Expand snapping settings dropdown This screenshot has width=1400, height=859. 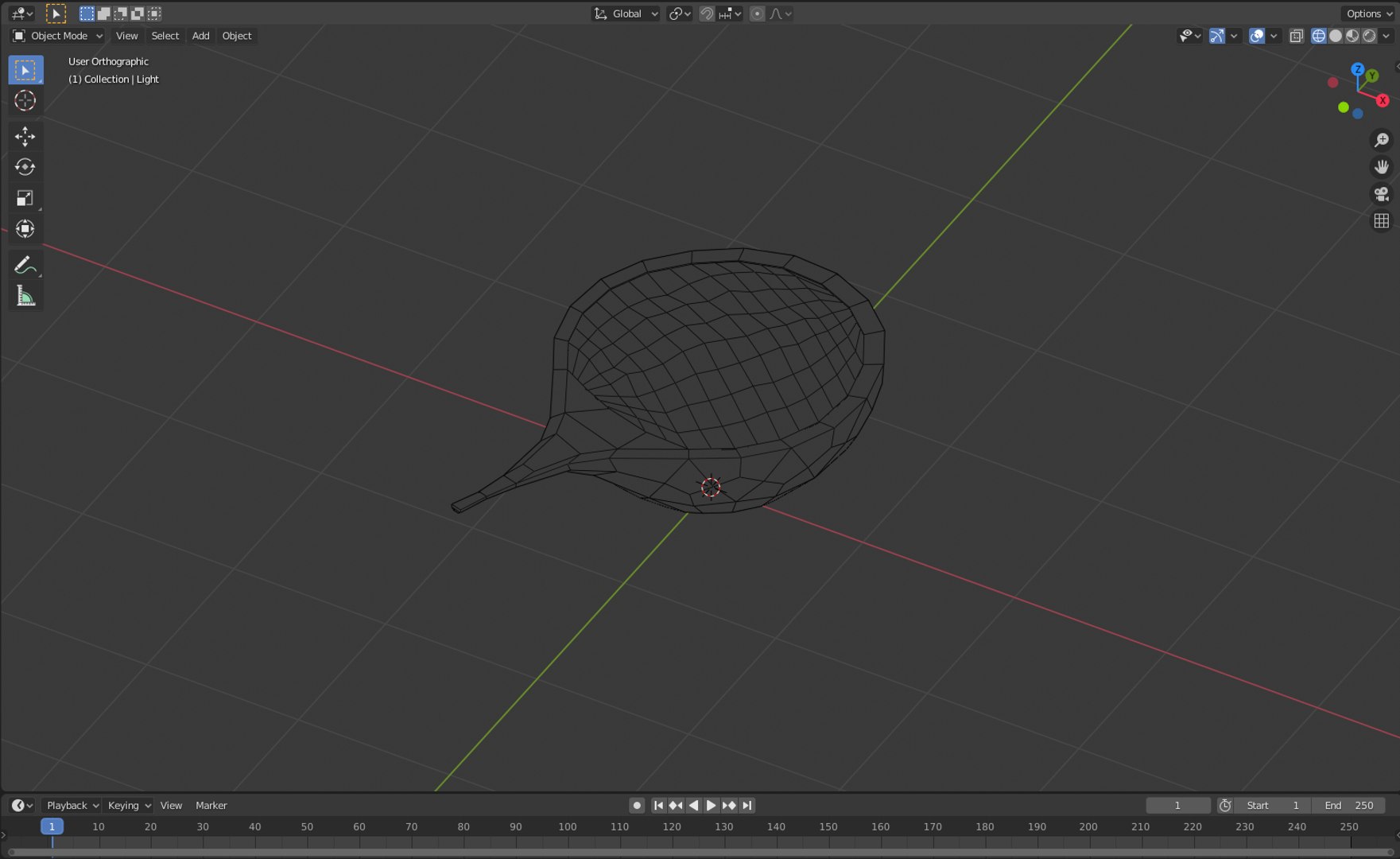[730, 14]
